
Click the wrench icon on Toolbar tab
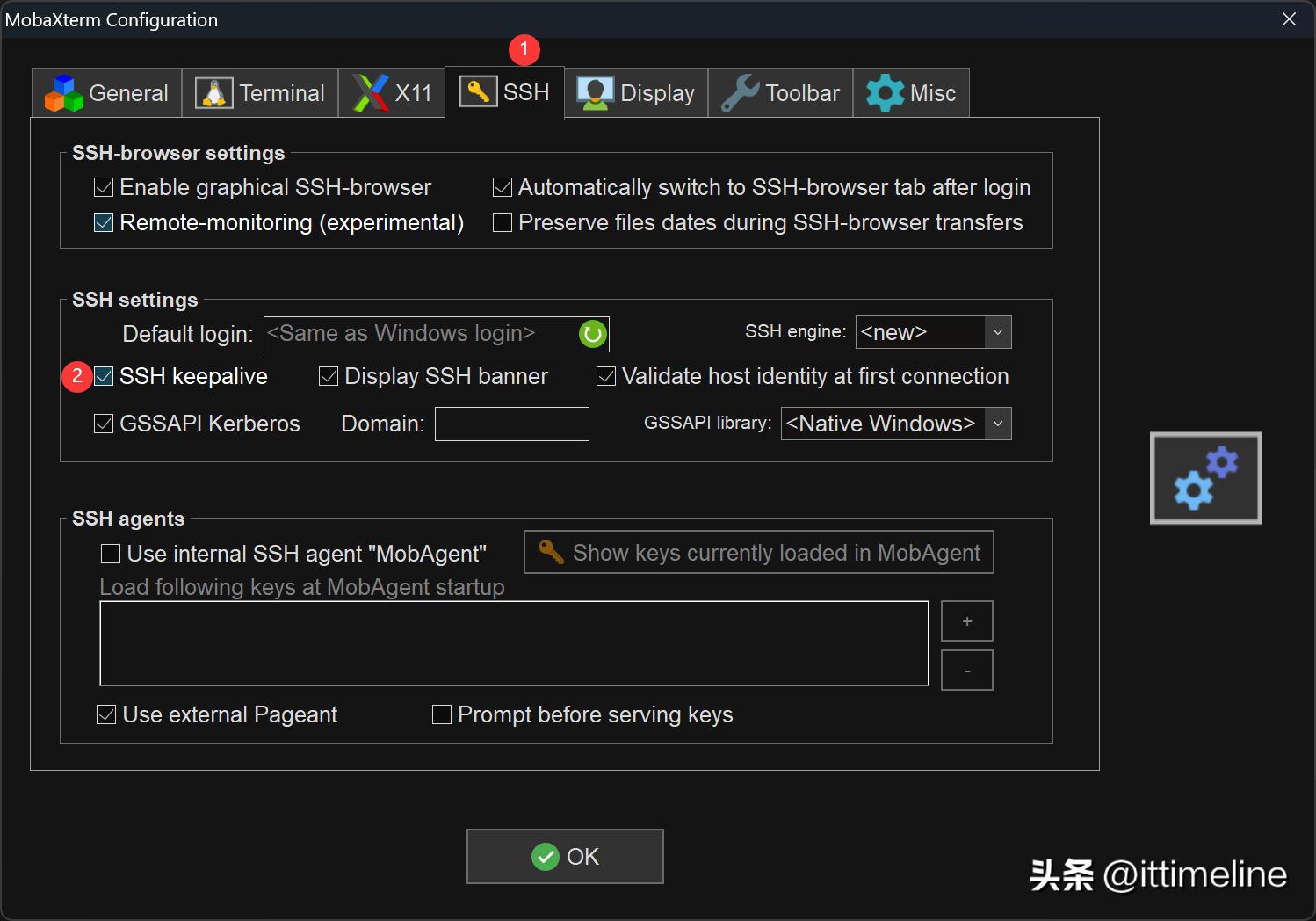[x=740, y=93]
